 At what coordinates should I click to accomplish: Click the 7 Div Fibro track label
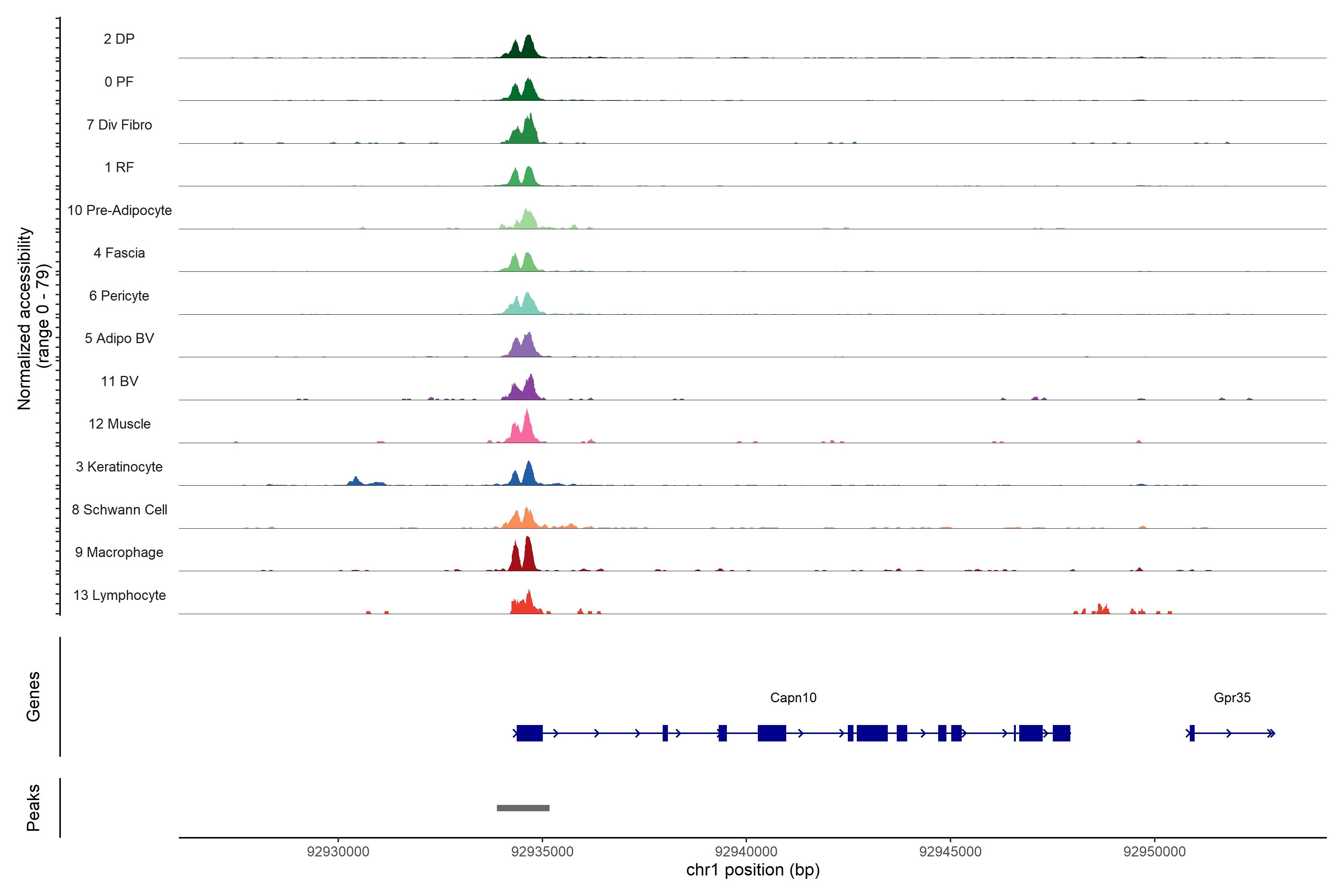tap(119, 125)
